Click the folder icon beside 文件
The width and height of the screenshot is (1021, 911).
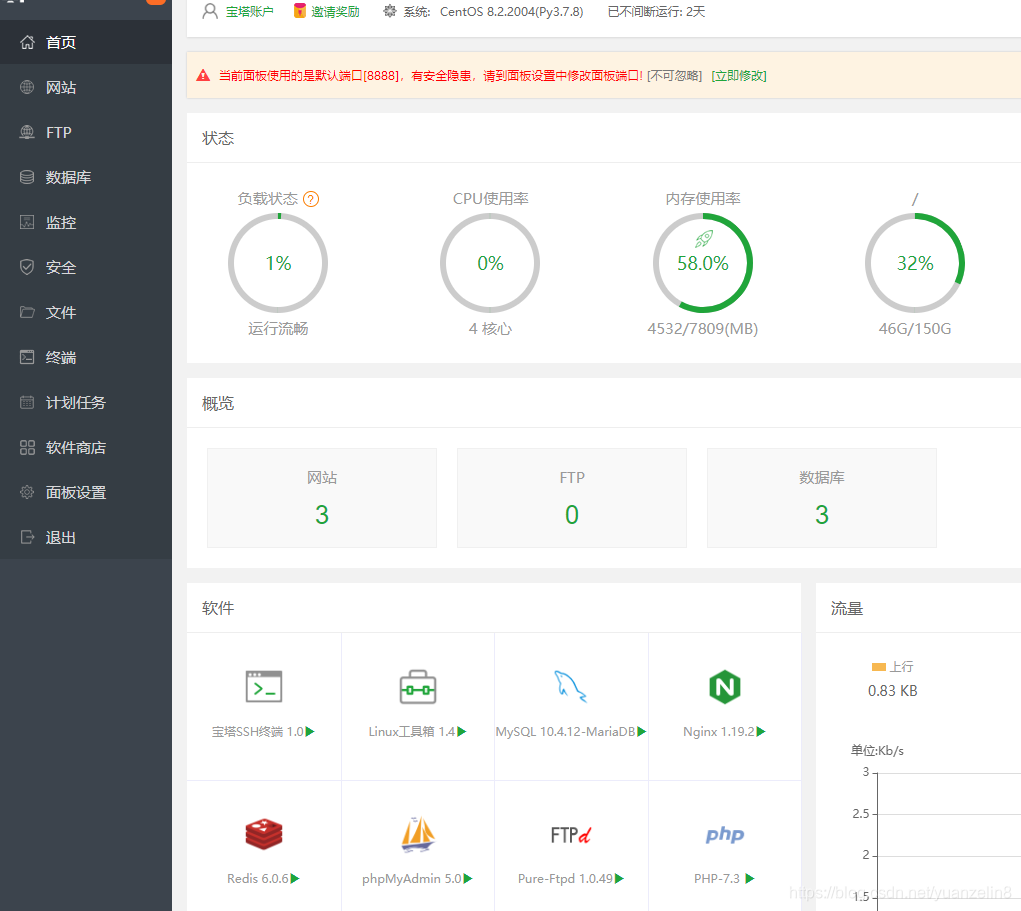(x=27, y=312)
